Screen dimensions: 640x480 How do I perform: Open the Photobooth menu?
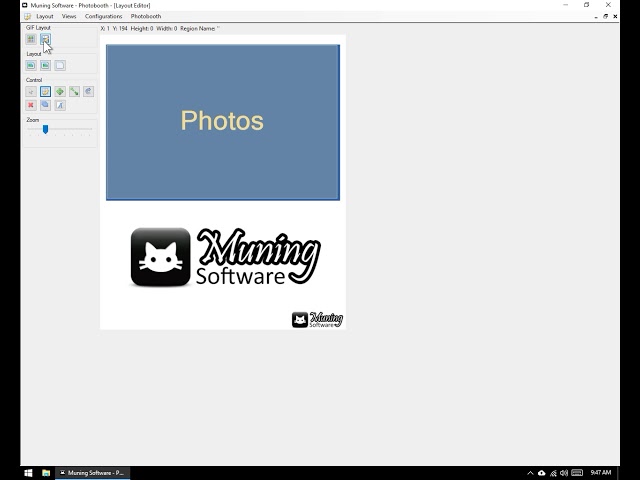pos(146,16)
